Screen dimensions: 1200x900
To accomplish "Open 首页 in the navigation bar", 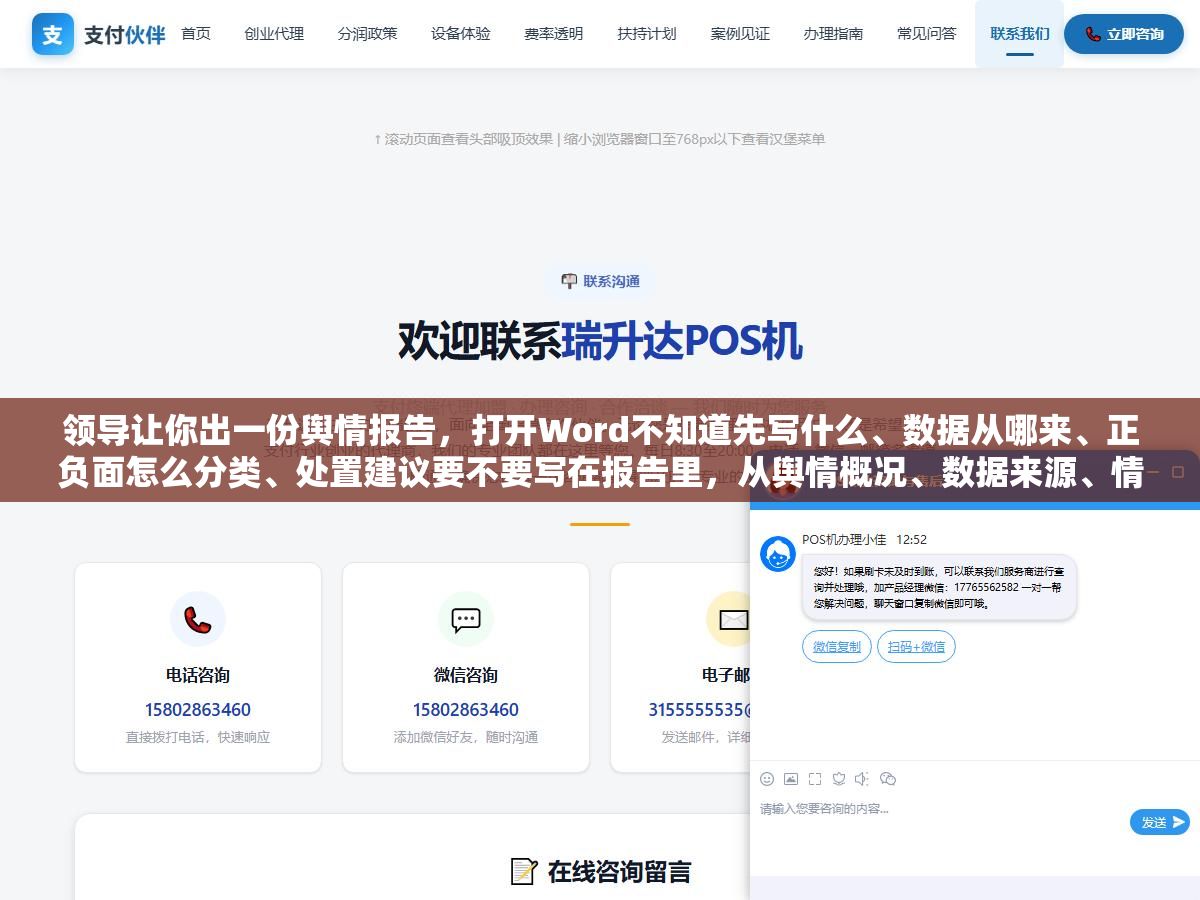I will 196,34.
